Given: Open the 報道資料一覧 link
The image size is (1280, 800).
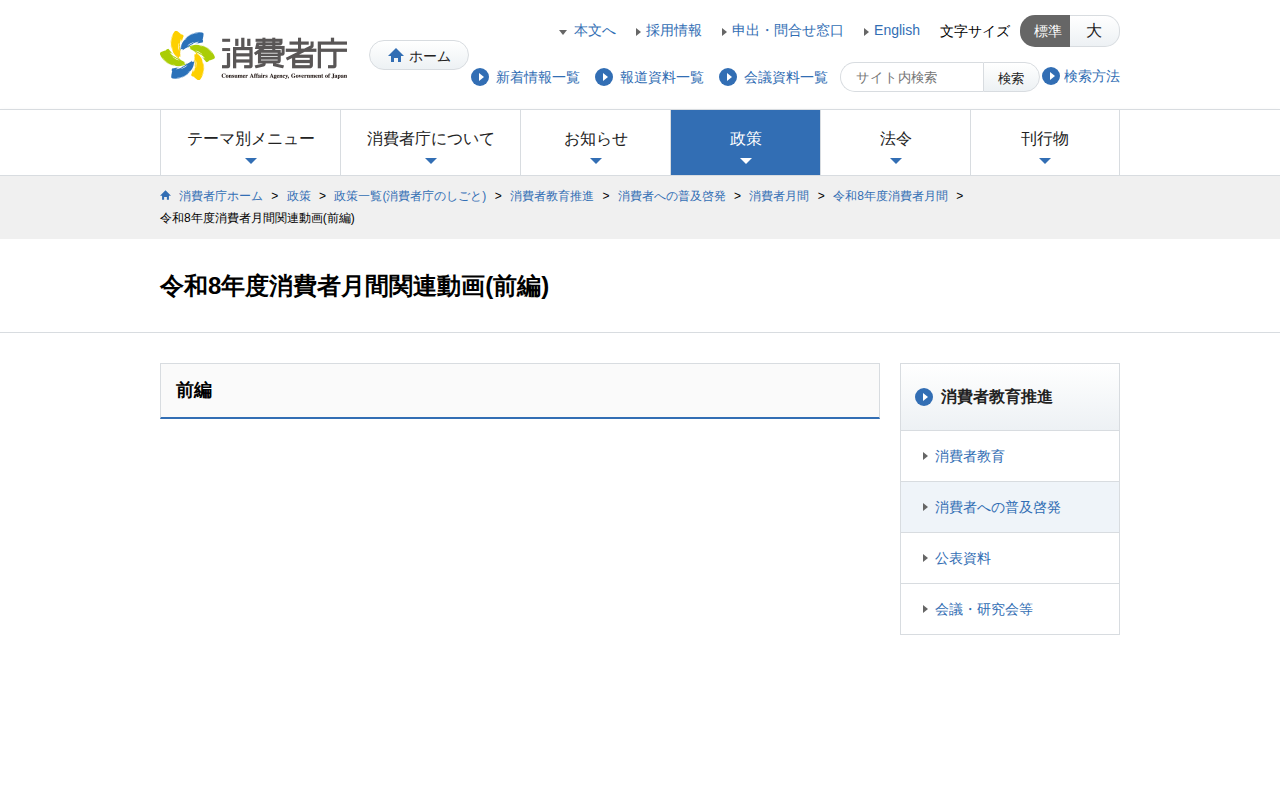Looking at the screenshot, I should tap(662, 77).
